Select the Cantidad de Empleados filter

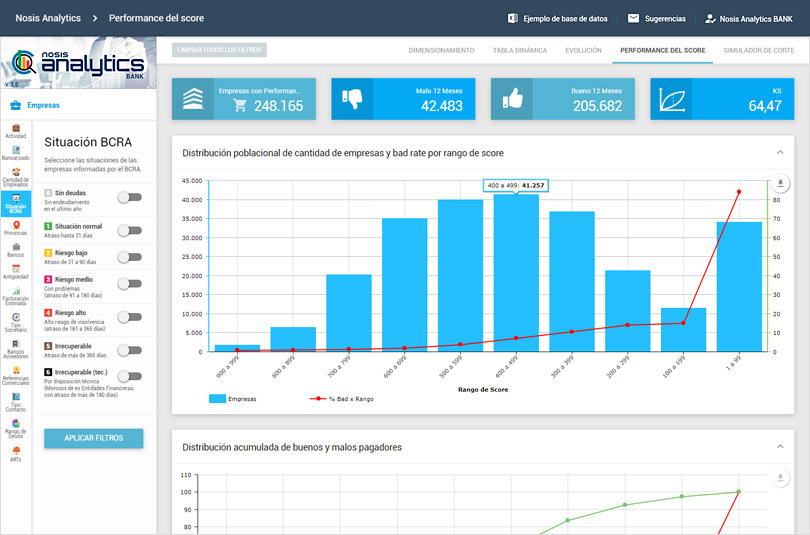point(15,177)
